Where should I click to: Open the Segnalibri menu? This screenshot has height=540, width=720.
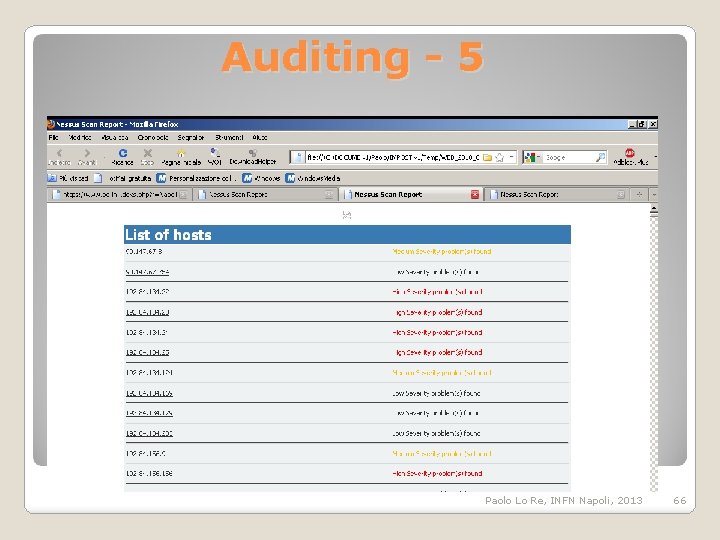tap(191, 137)
